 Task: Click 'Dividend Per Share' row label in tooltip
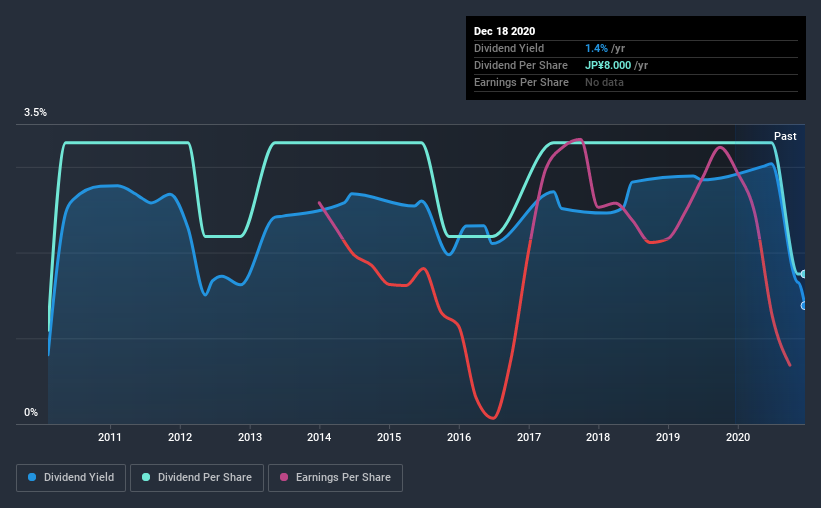(520, 65)
